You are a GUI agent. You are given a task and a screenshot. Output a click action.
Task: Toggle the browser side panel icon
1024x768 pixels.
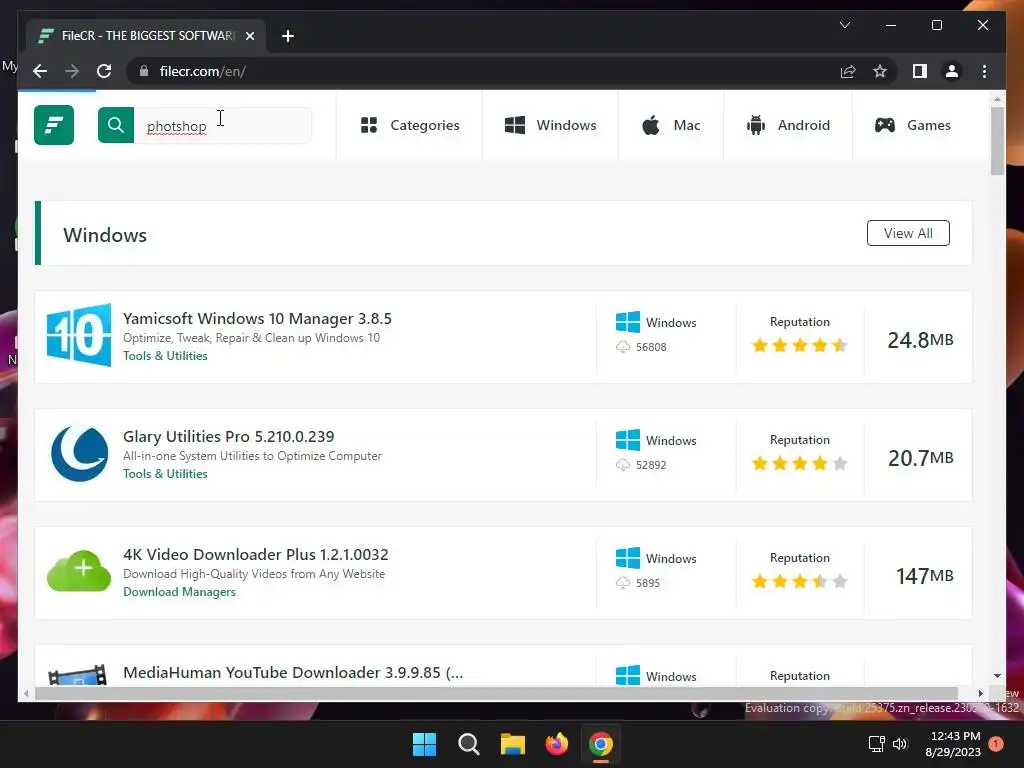click(x=920, y=71)
